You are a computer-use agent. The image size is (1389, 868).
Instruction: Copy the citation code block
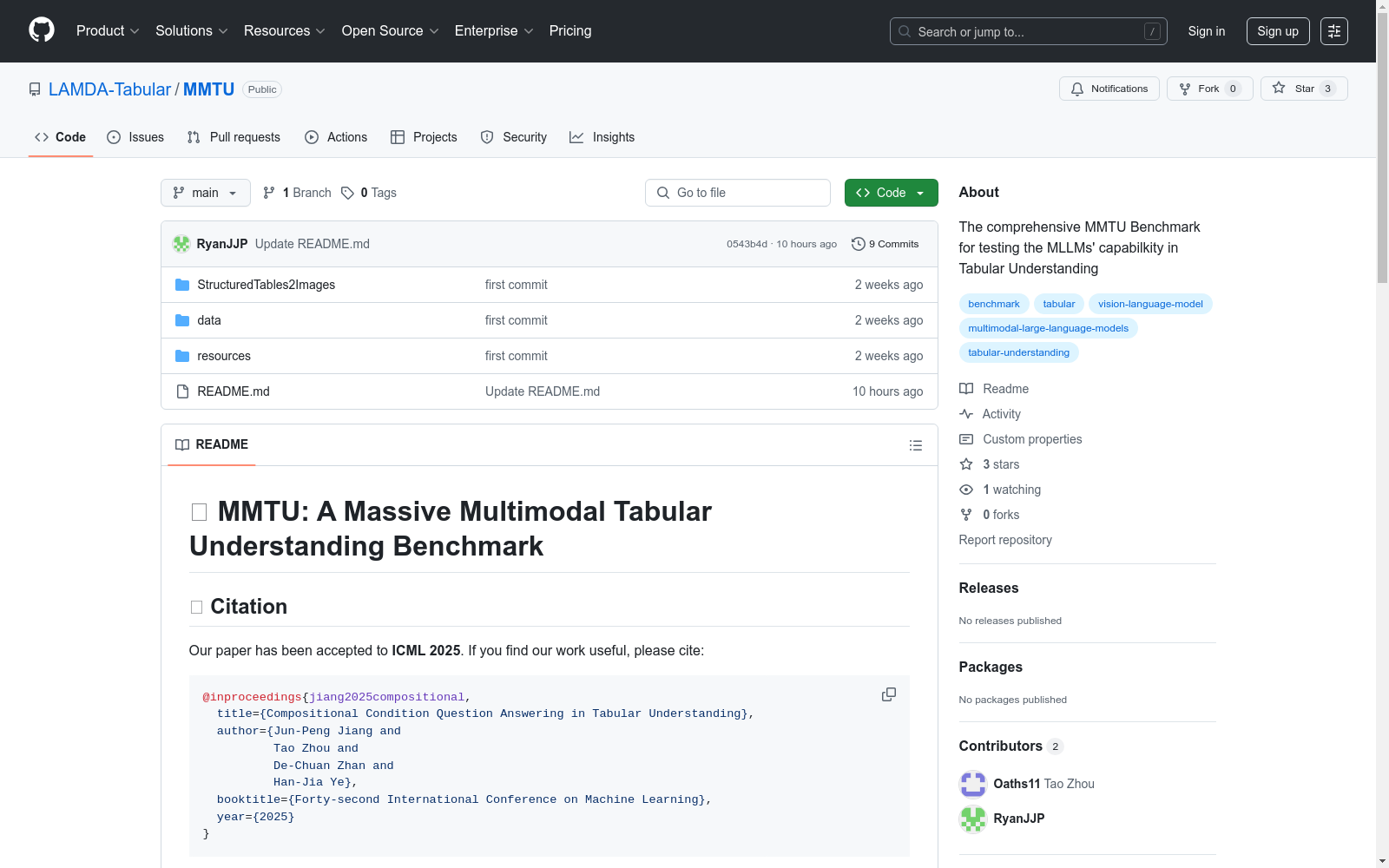coord(889,694)
